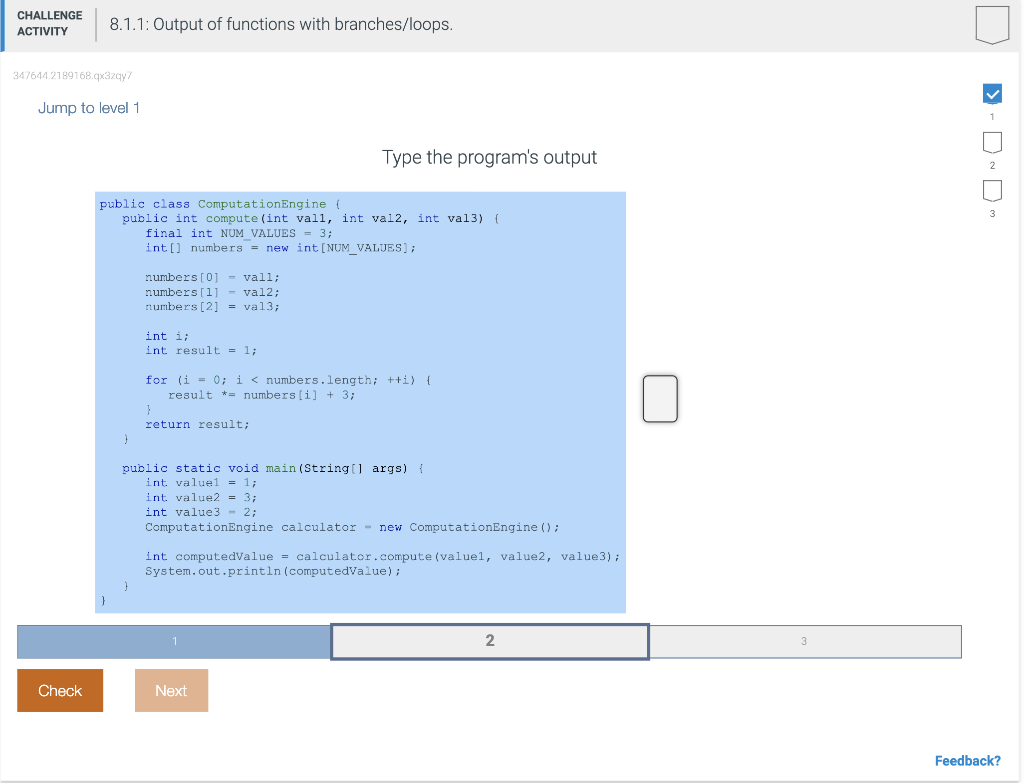The image size is (1024, 783).
Task: Click the activity ID text 347644.2189168.qx3zqy7
Action: click(x=71, y=75)
